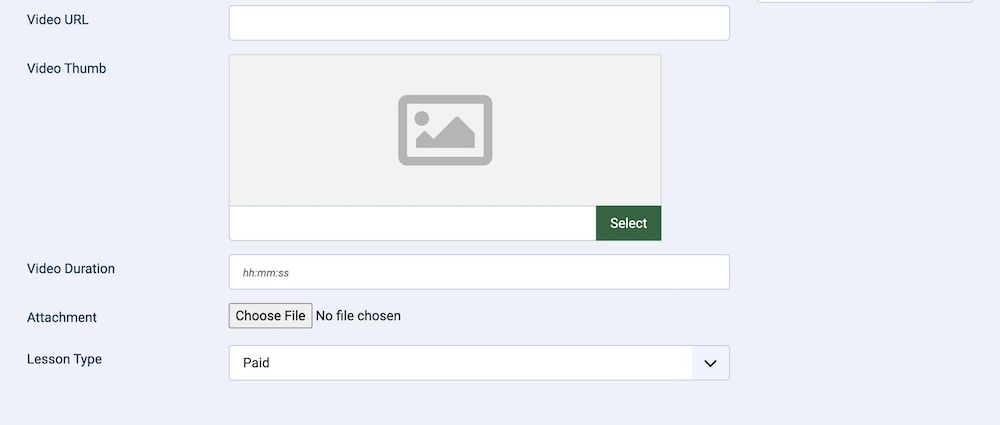
Task: Click the Video Thumb label
Action: 66,69
